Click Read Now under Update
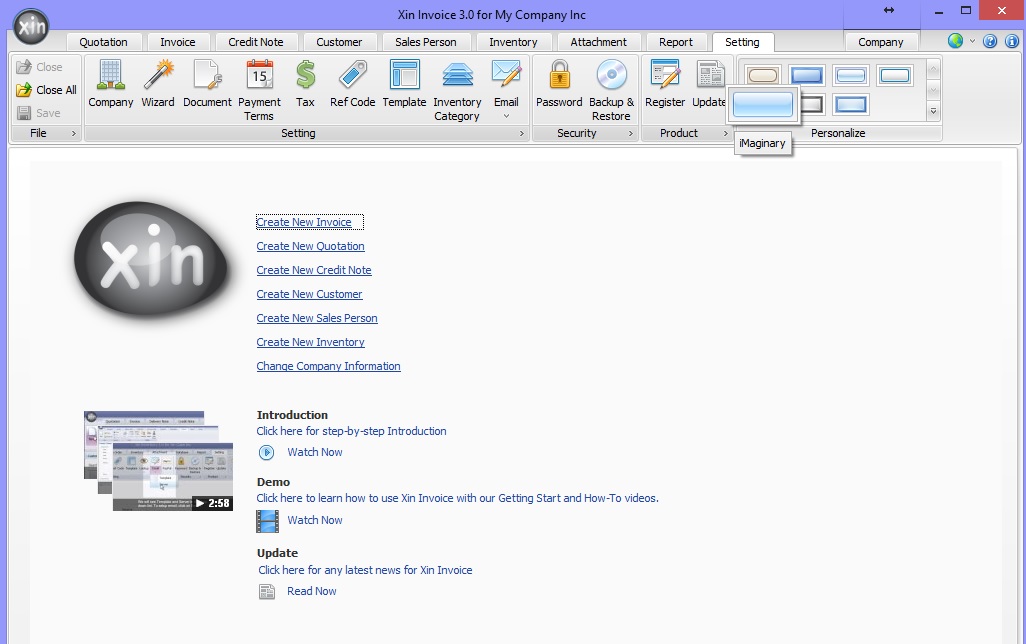Viewport: 1026px width, 644px height. click(311, 592)
